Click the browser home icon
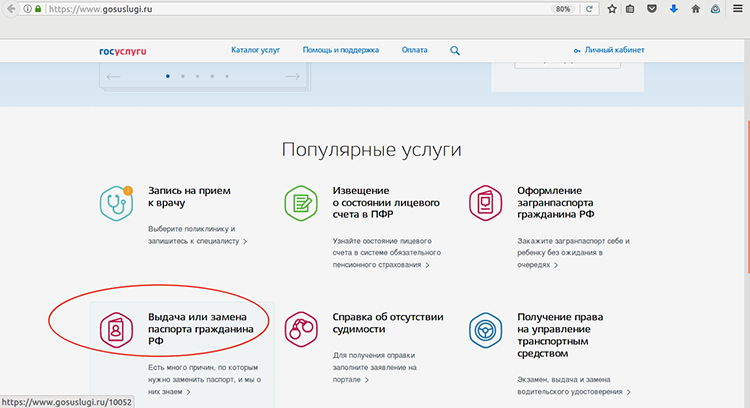This screenshot has height=408, width=750. coord(695,9)
